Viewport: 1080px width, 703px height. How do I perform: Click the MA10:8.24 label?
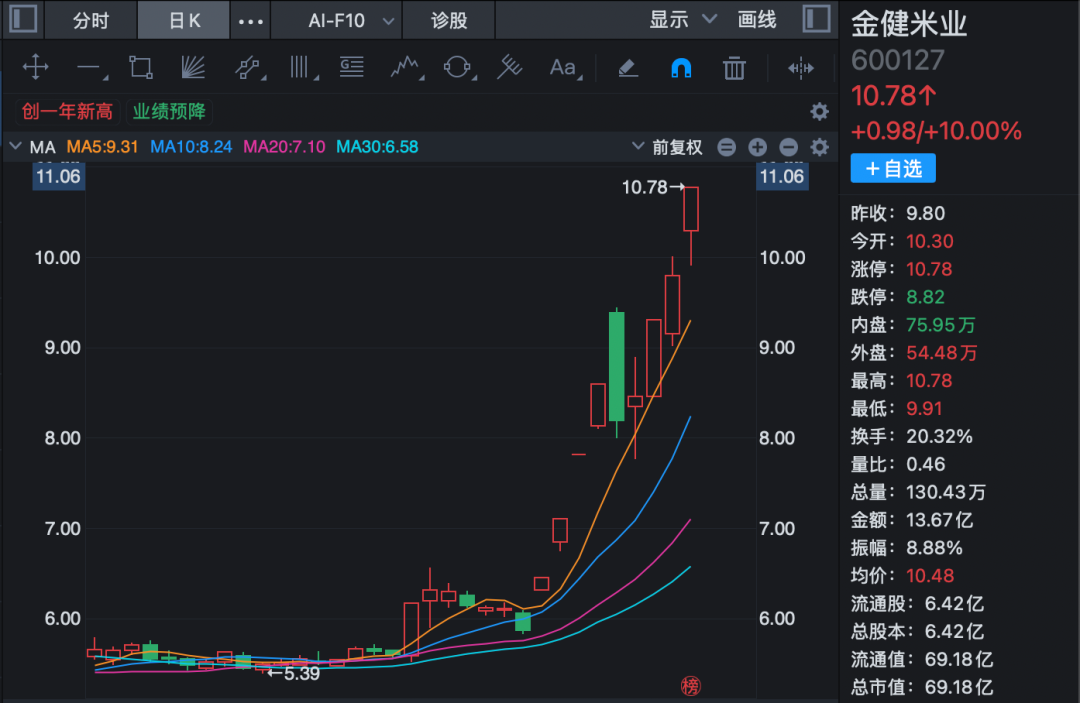(191, 147)
